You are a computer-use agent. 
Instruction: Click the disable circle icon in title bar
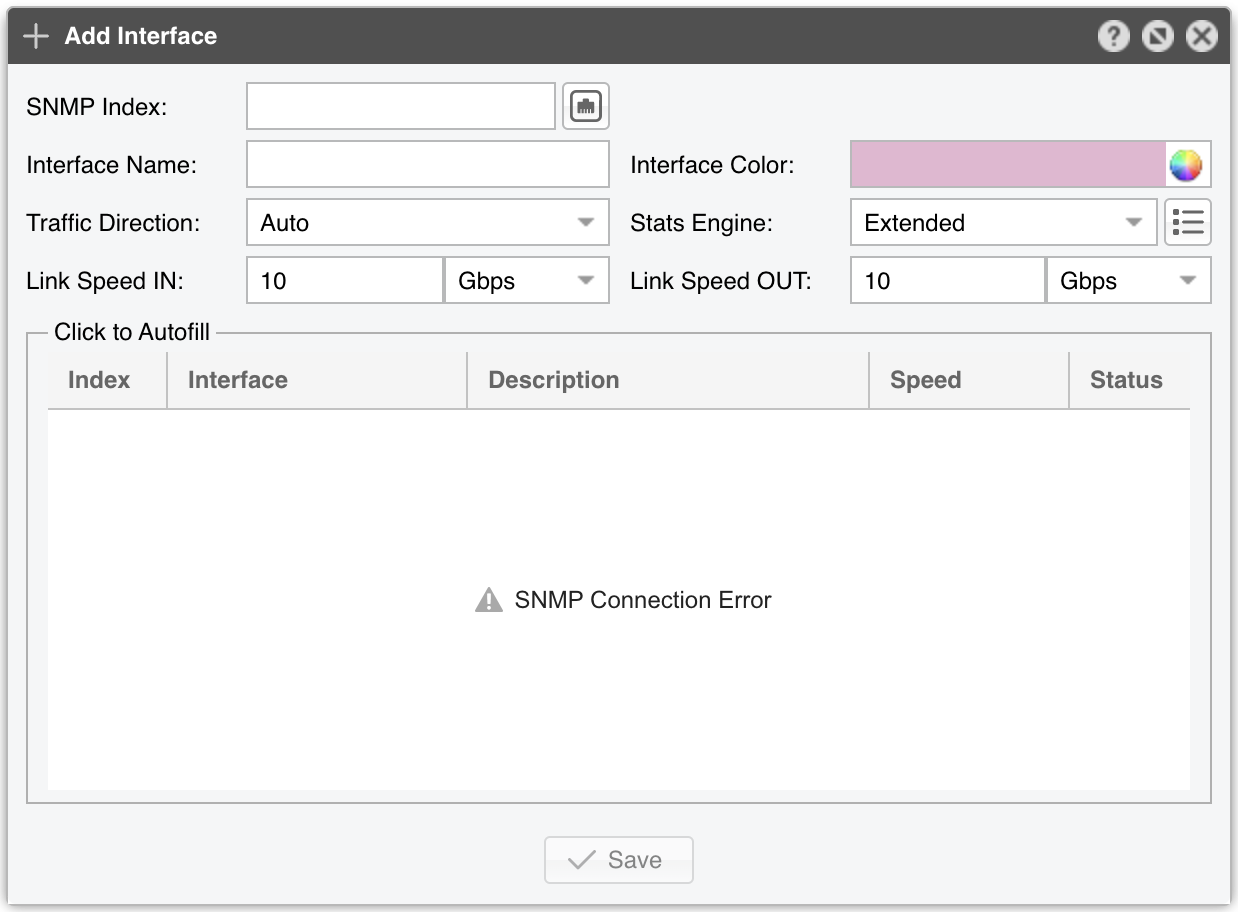click(x=1157, y=37)
